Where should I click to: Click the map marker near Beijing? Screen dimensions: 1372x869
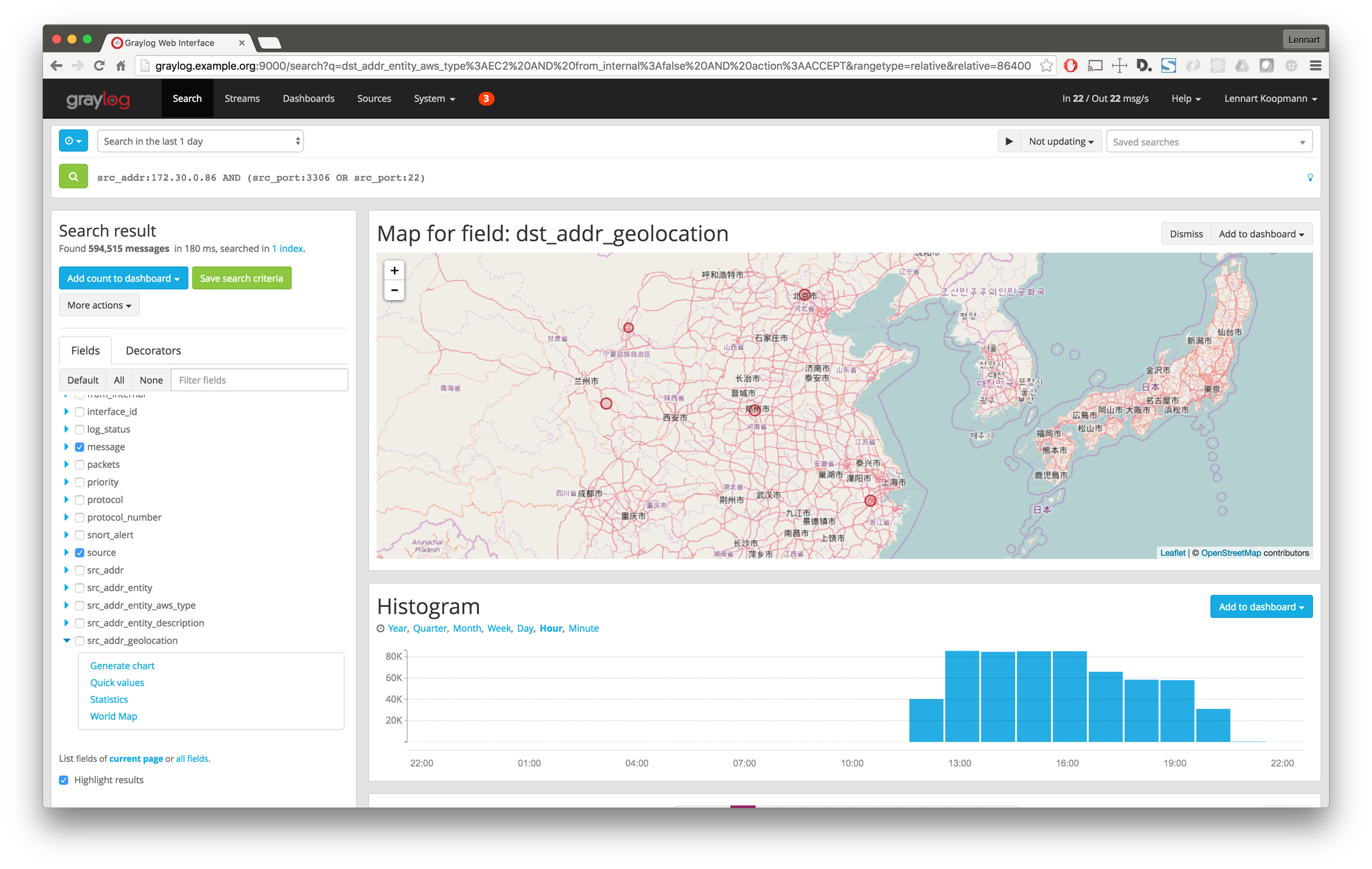(x=805, y=295)
